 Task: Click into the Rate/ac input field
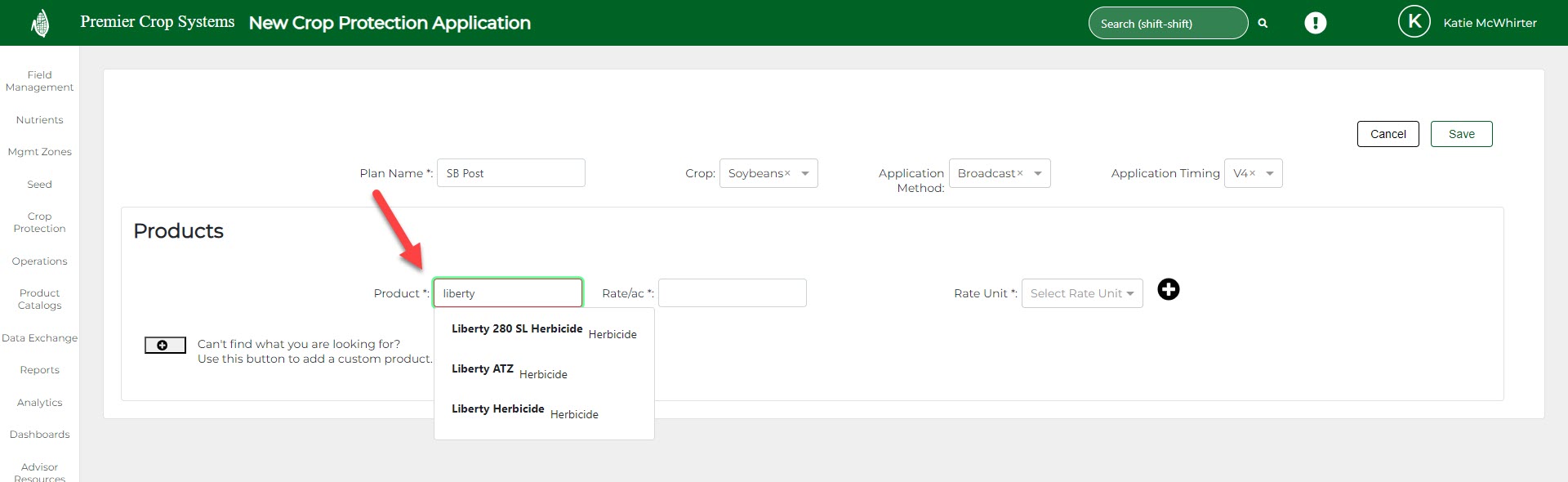(732, 293)
